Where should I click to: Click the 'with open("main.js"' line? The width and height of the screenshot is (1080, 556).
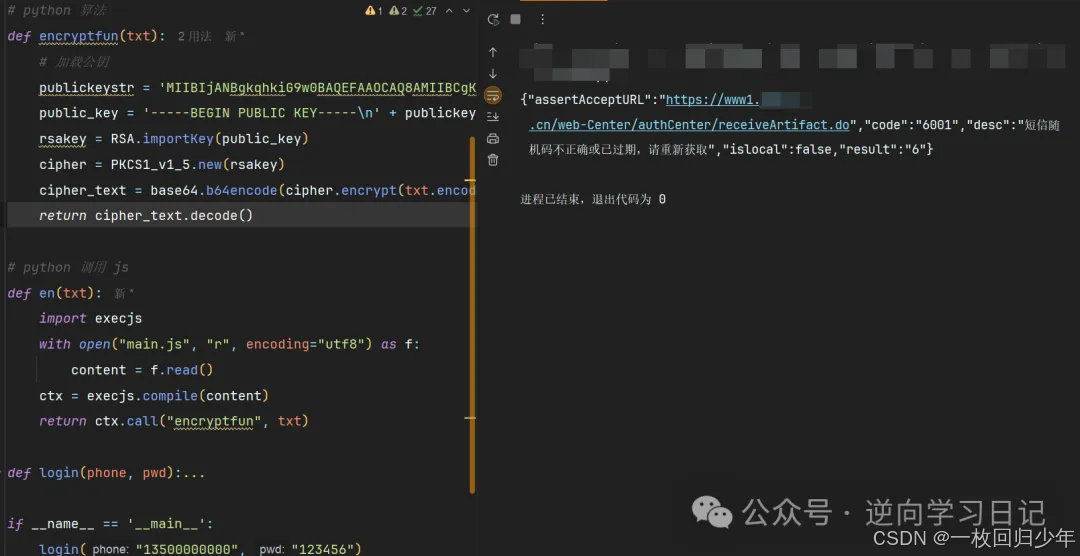(x=229, y=344)
